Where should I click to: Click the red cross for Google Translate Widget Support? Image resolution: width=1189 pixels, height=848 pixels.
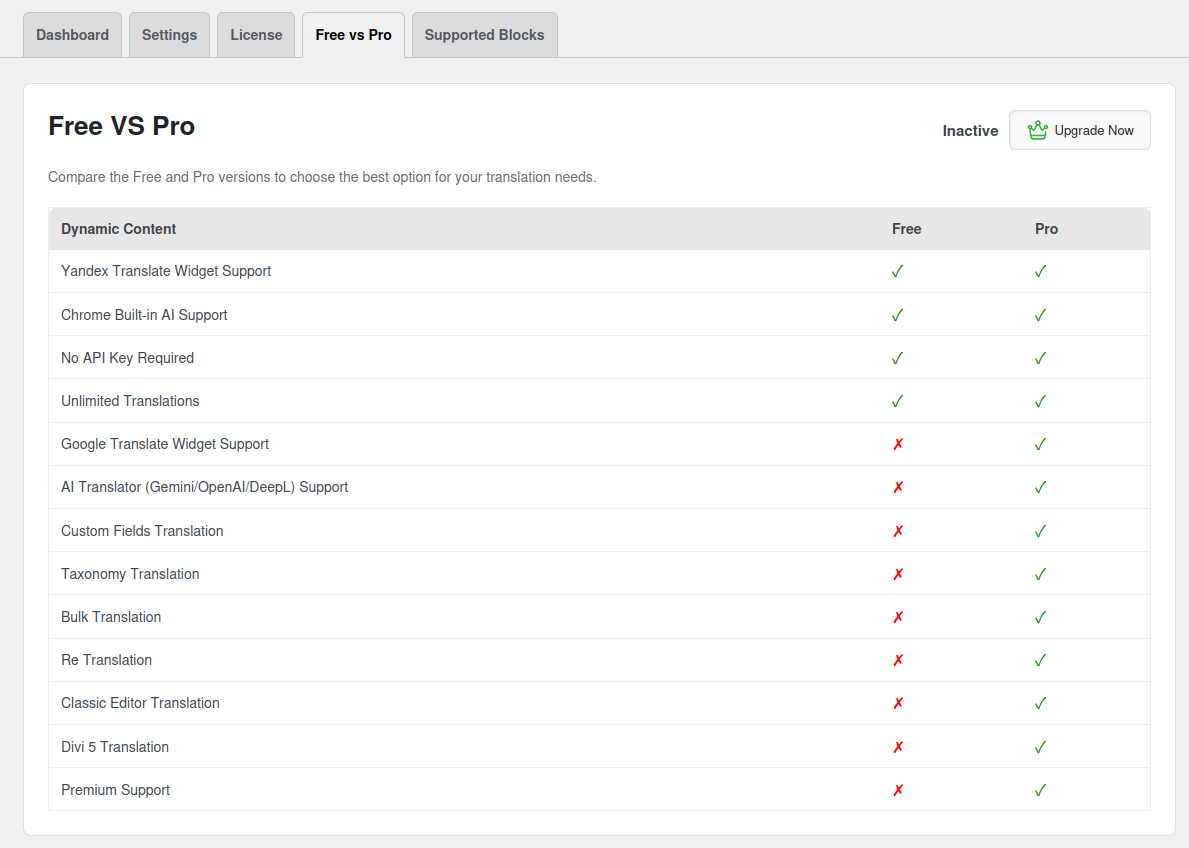click(x=899, y=444)
